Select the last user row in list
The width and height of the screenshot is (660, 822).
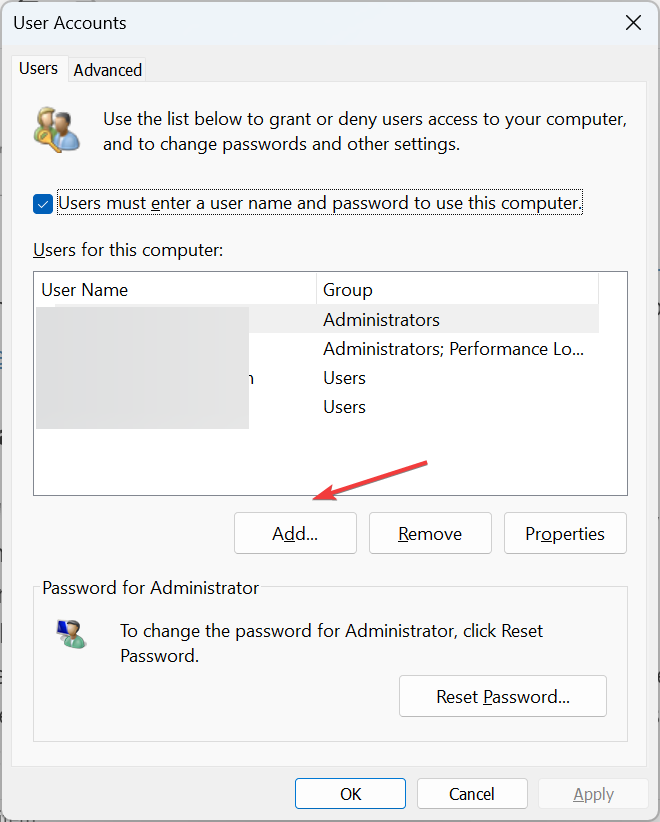(x=317, y=407)
